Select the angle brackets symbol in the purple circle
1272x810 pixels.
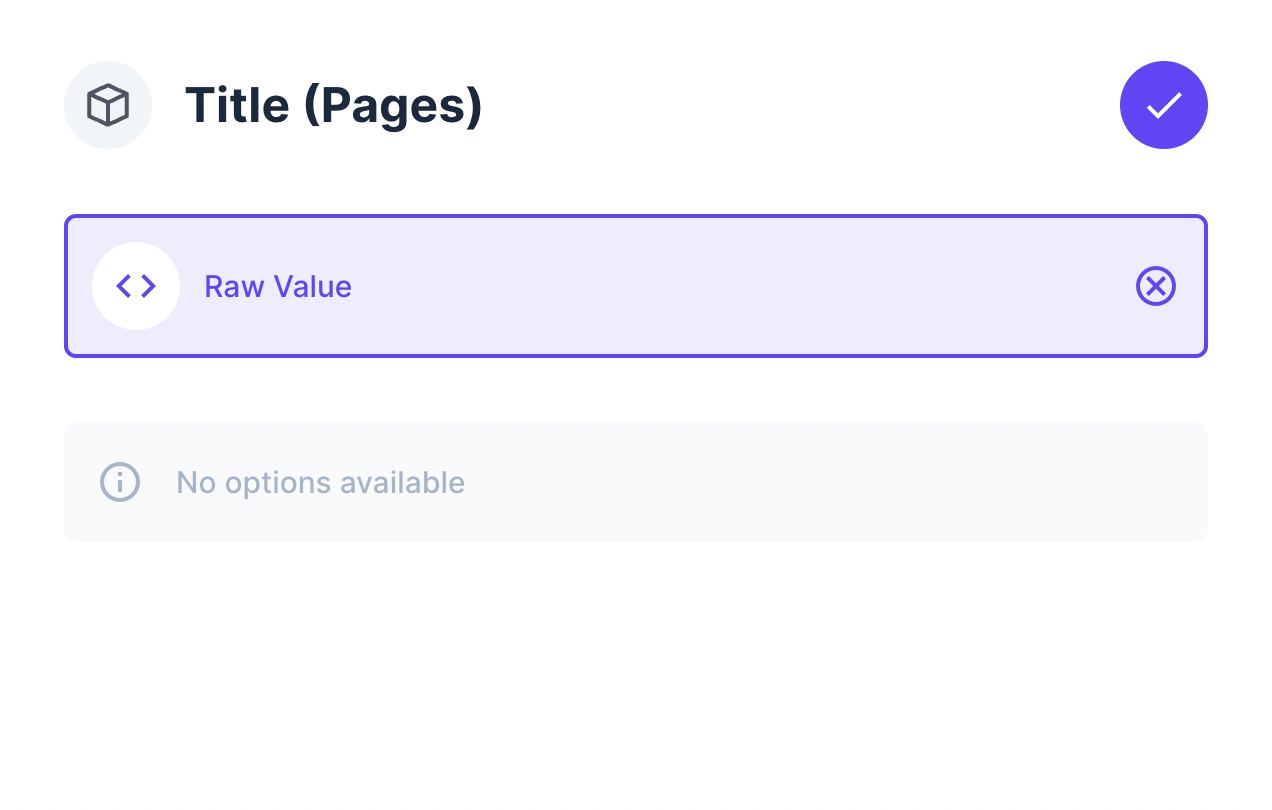[x=136, y=285]
